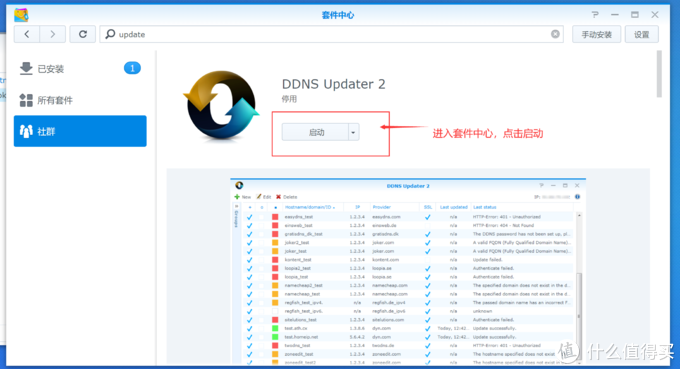Image resolution: width=680 pixels, height=369 pixels.
Task: Click the DDNS Updater 2 screenshot preview
Action: [408, 271]
